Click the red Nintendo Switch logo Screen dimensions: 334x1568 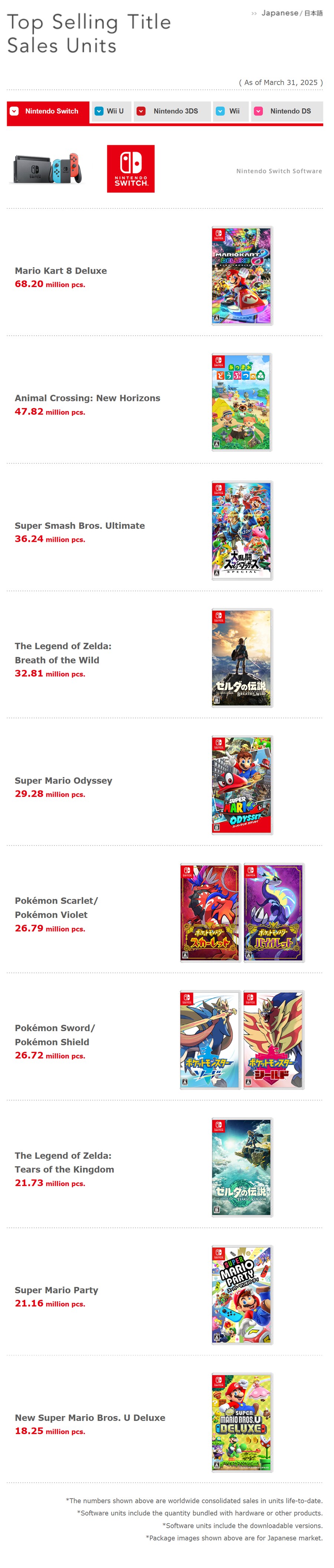(130, 169)
